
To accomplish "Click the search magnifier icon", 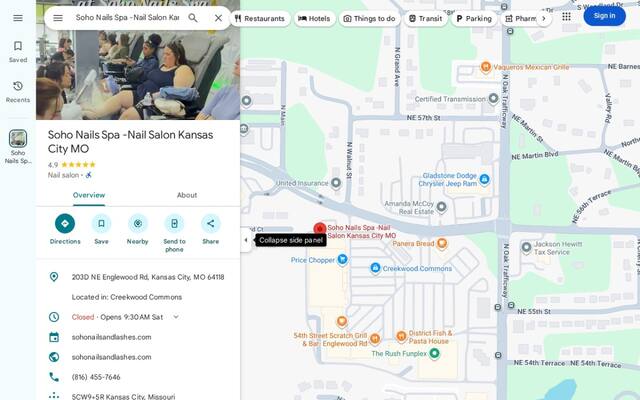I will coord(193,18).
